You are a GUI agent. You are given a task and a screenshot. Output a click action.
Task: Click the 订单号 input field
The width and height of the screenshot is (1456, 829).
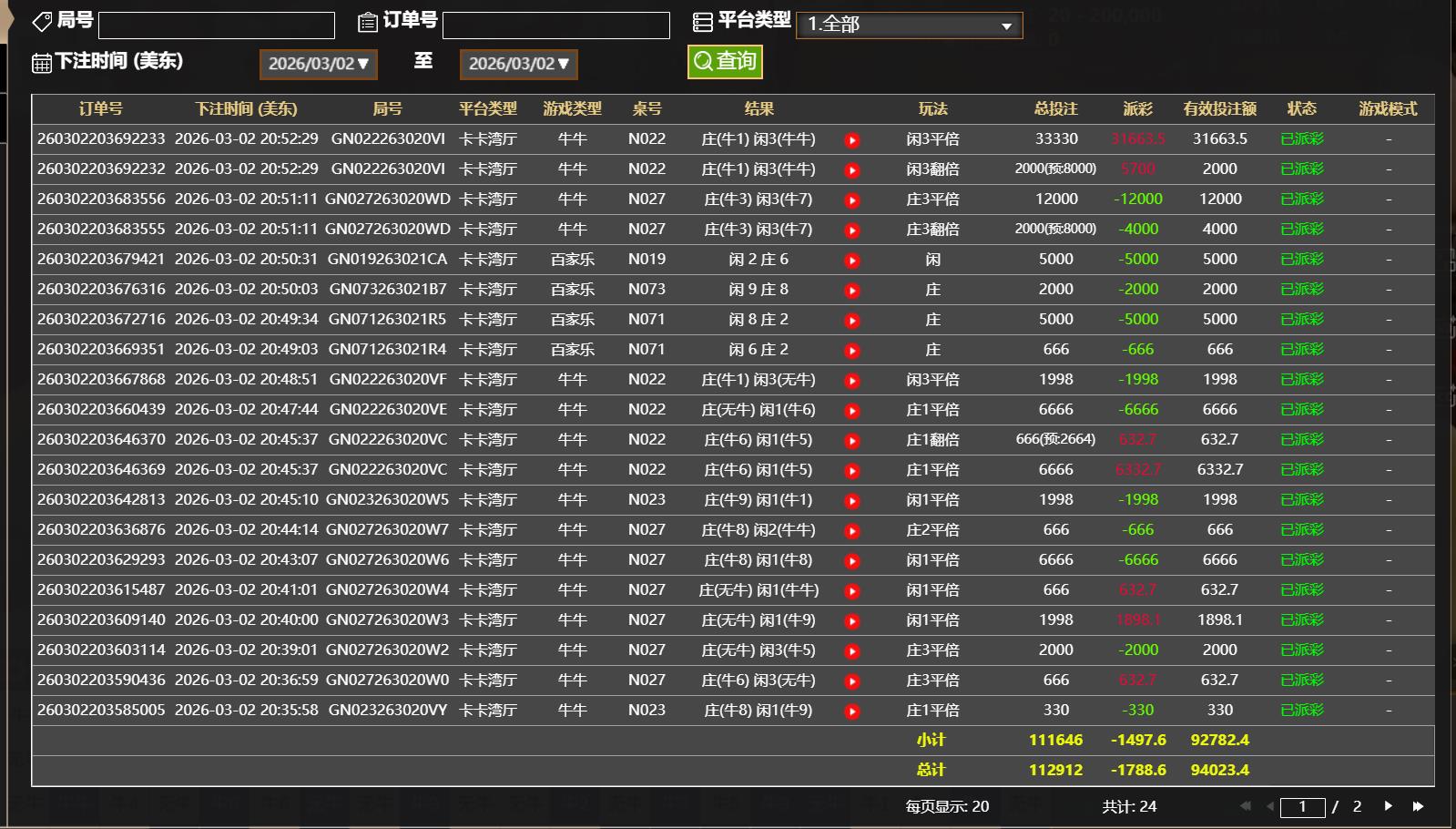click(555, 25)
